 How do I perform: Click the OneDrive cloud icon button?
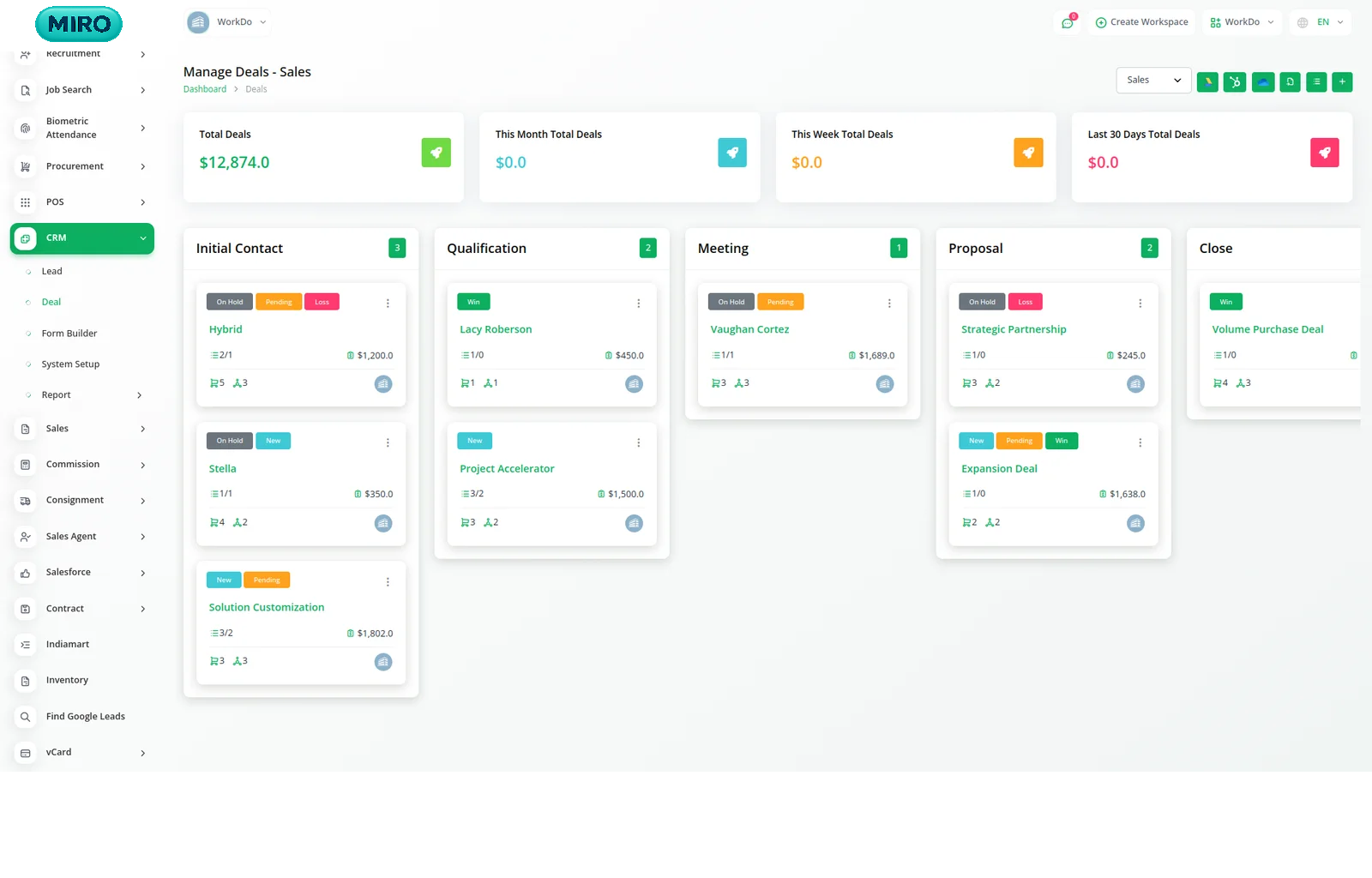pyautogui.click(x=1263, y=82)
